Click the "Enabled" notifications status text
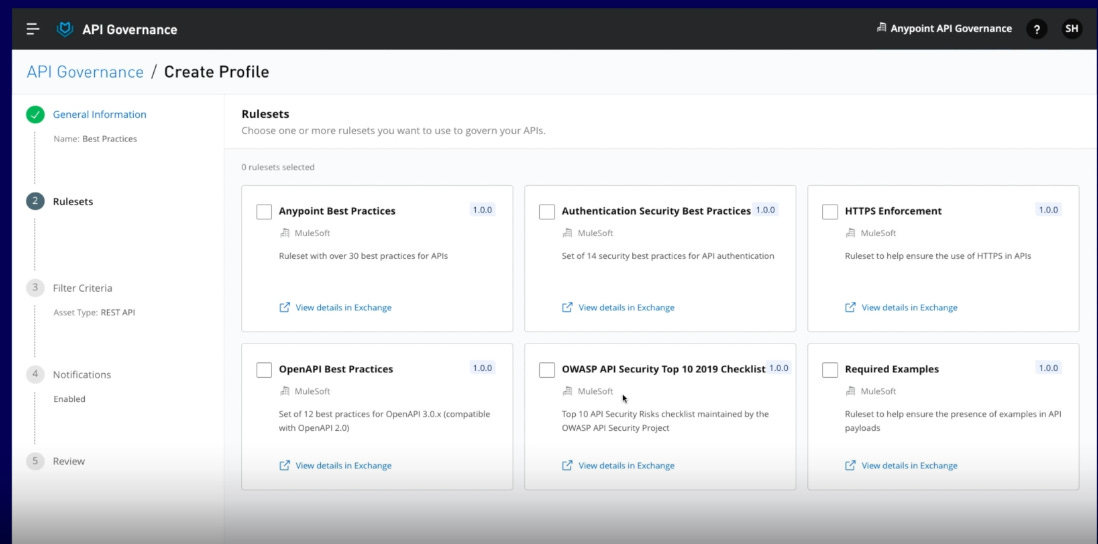This screenshot has height=544, width=1098. point(69,399)
